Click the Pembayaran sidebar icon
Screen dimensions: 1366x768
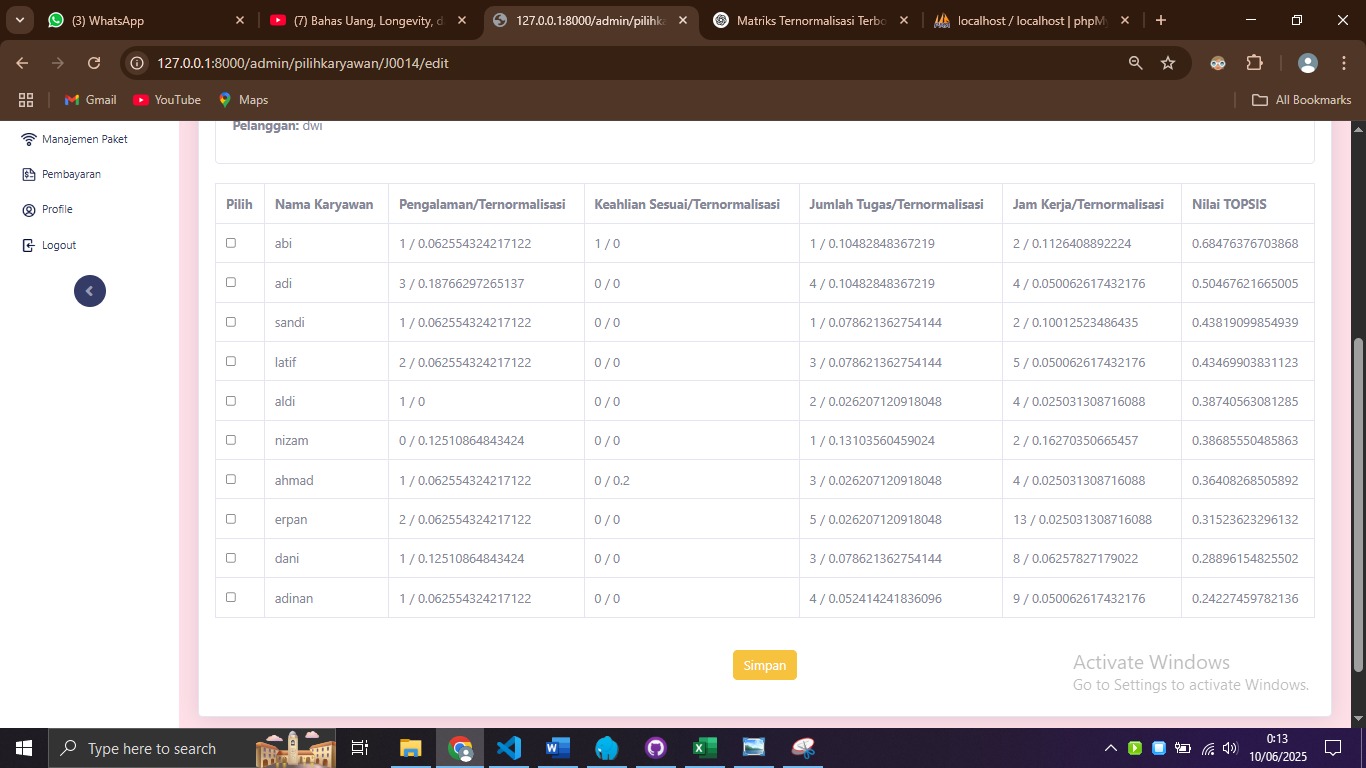pos(29,174)
